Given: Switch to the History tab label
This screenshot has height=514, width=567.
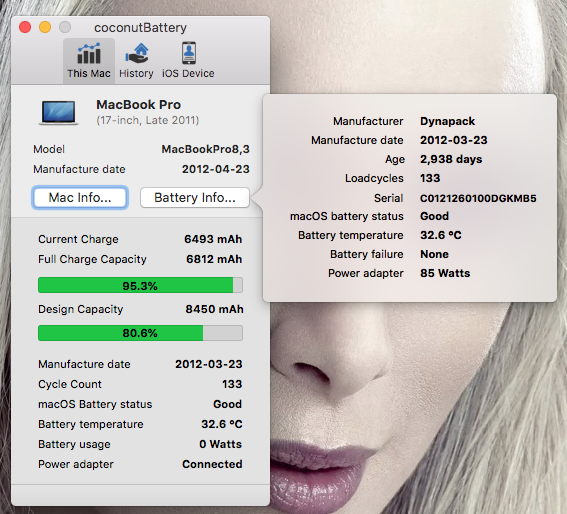Looking at the screenshot, I should 136,73.
